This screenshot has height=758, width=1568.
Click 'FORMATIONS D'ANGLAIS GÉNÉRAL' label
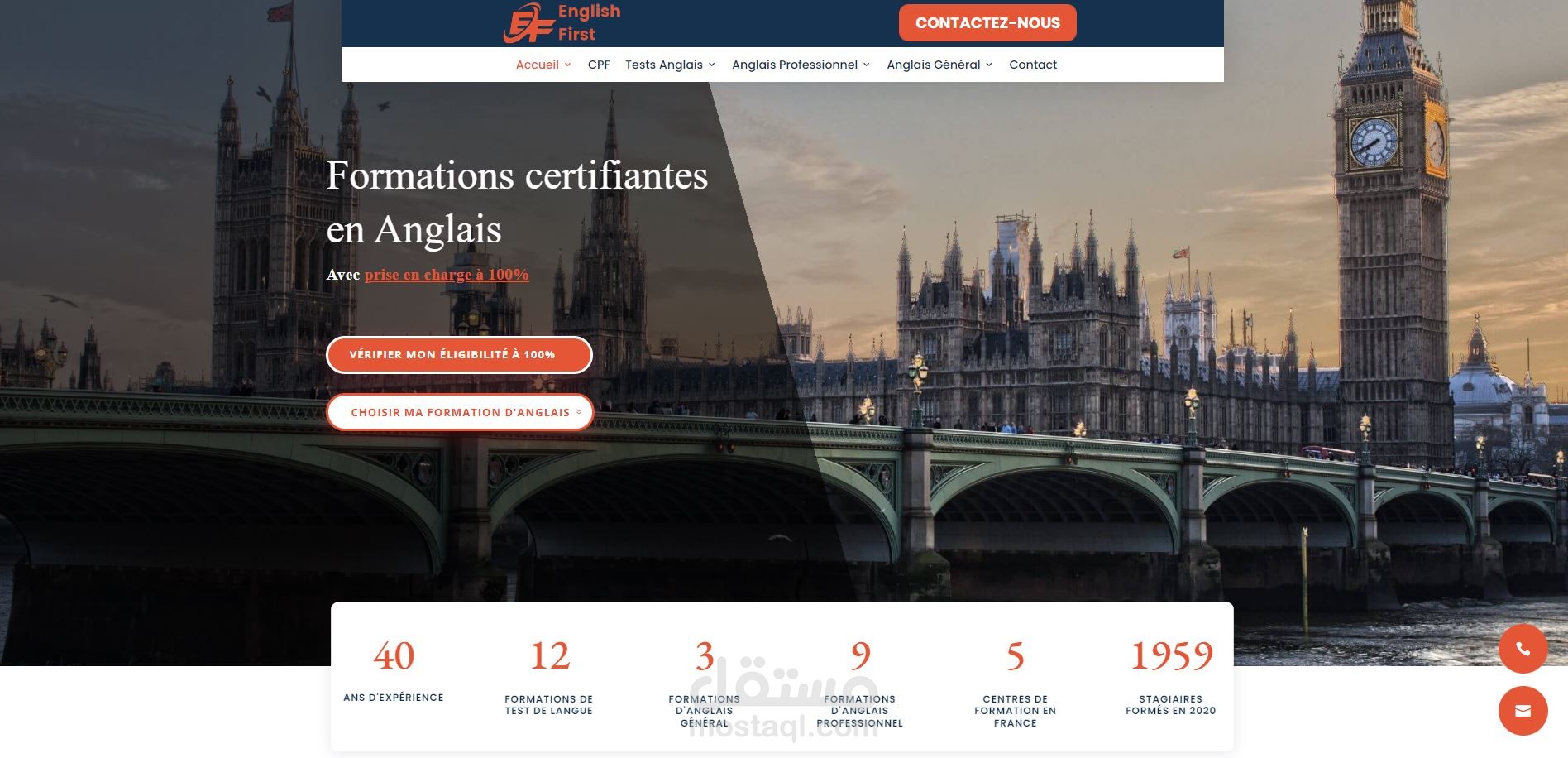coord(705,711)
